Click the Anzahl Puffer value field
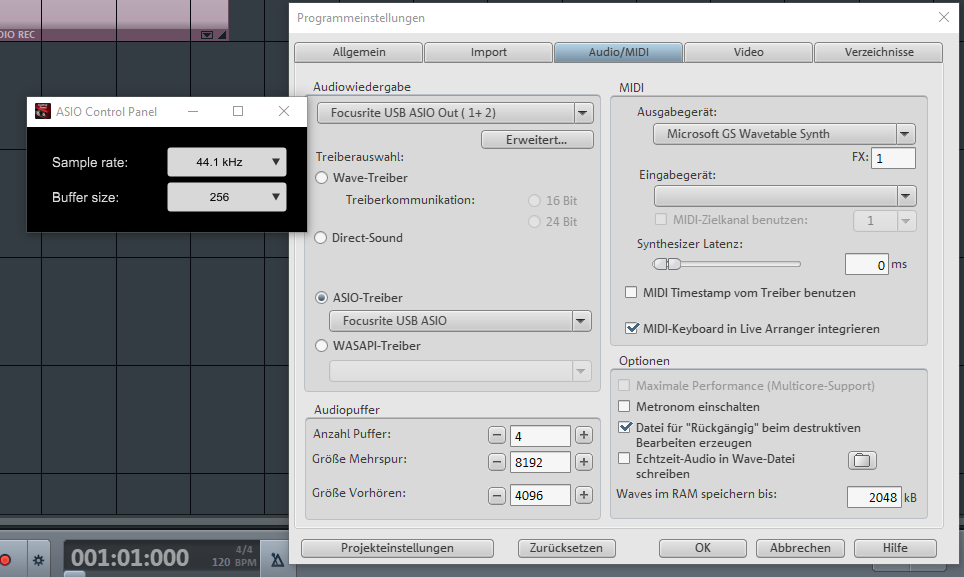 [540, 436]
